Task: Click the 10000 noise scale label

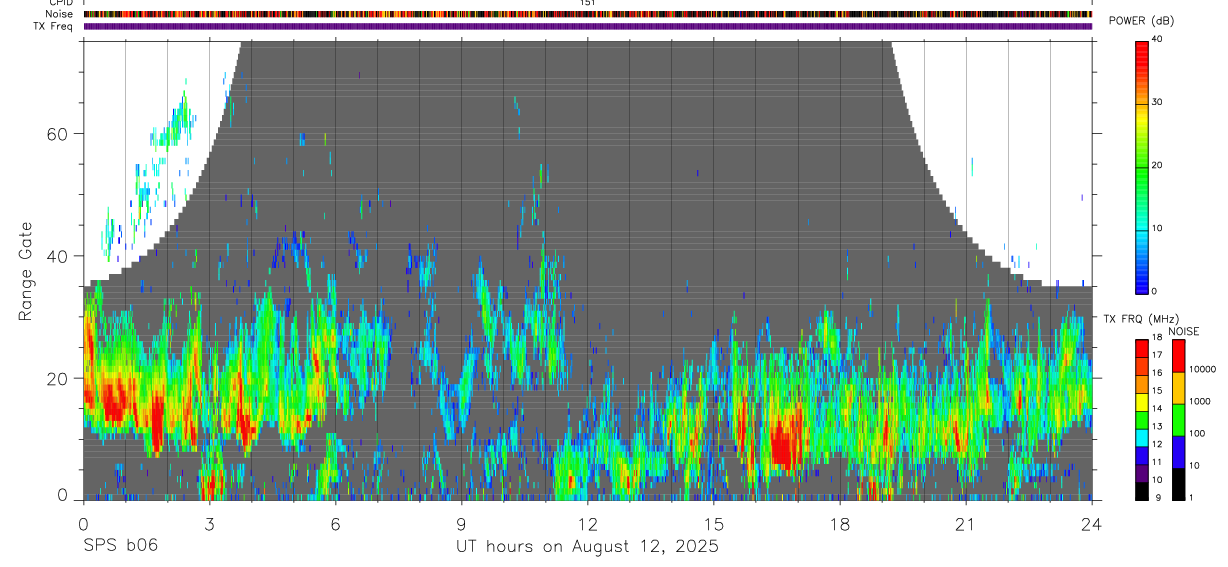Action: [x=1203, y=369]
